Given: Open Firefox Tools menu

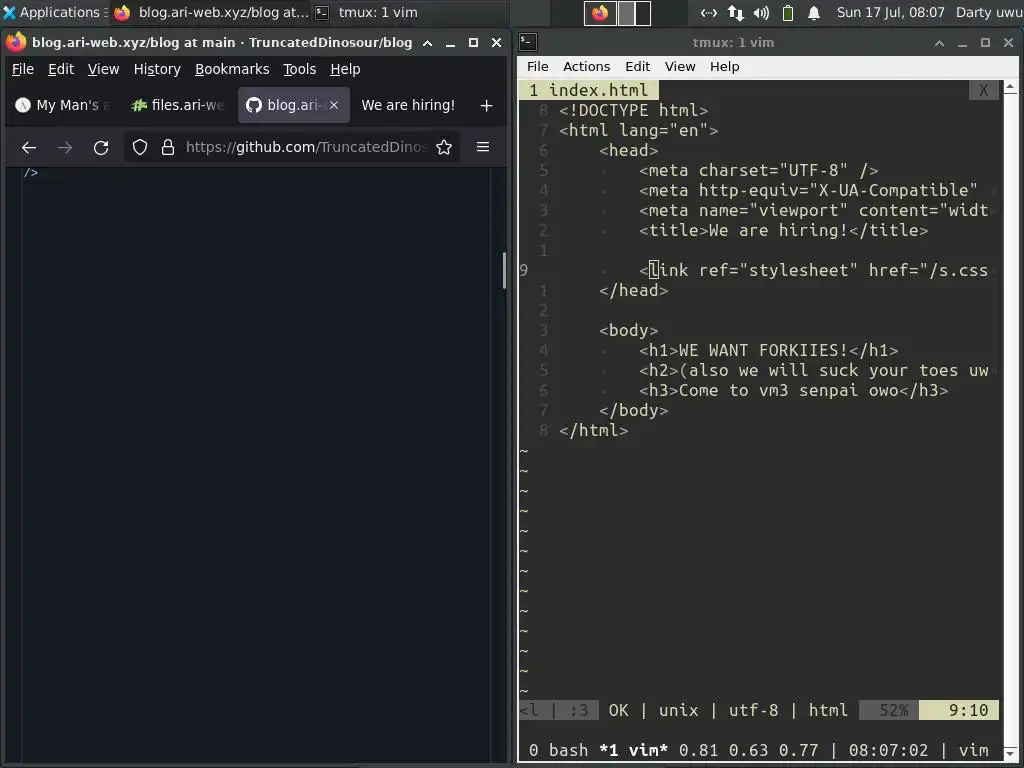Looking at the screenshot, I should 299,69.
